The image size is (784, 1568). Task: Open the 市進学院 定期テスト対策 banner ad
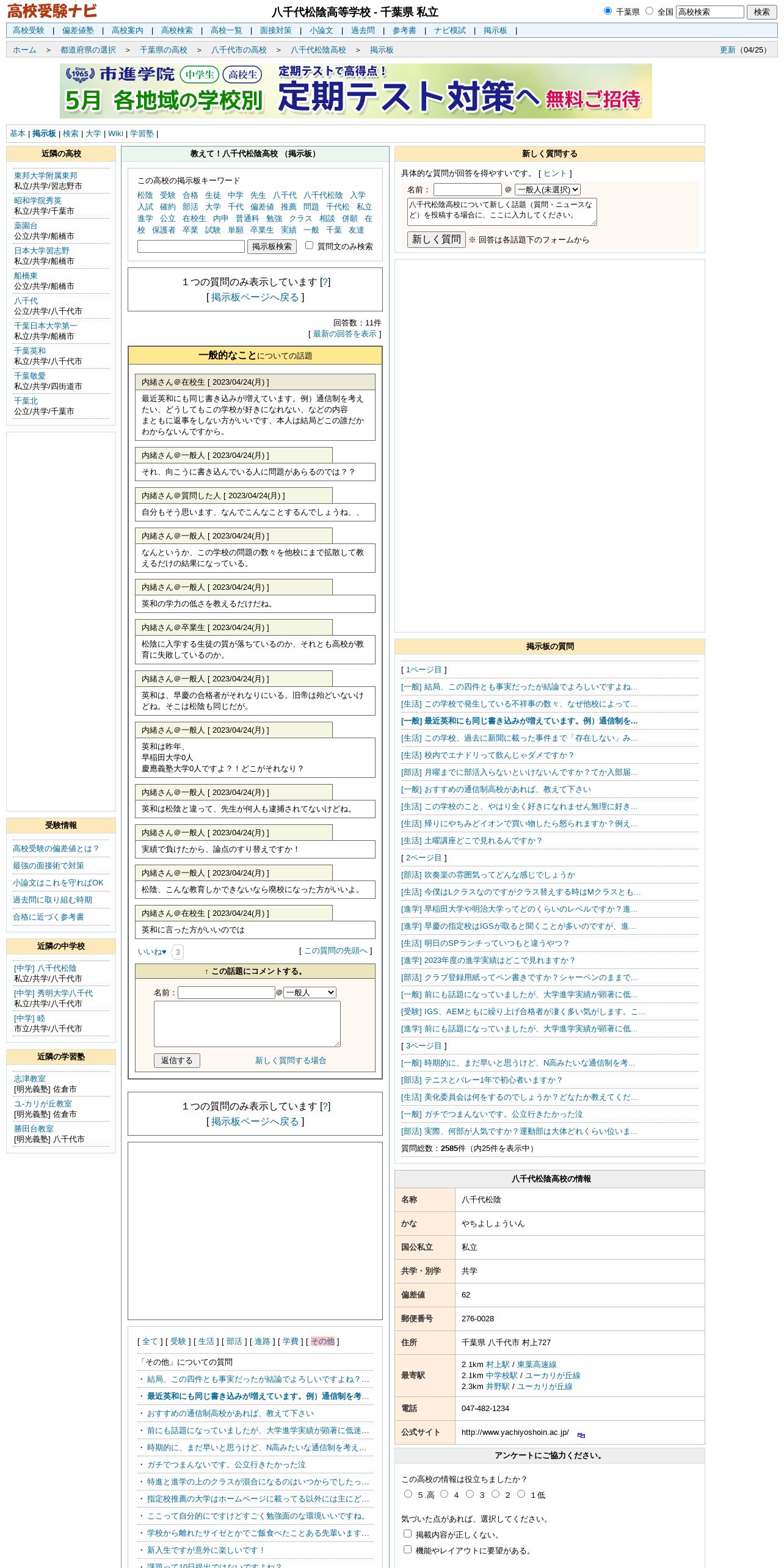click(355, 91)
